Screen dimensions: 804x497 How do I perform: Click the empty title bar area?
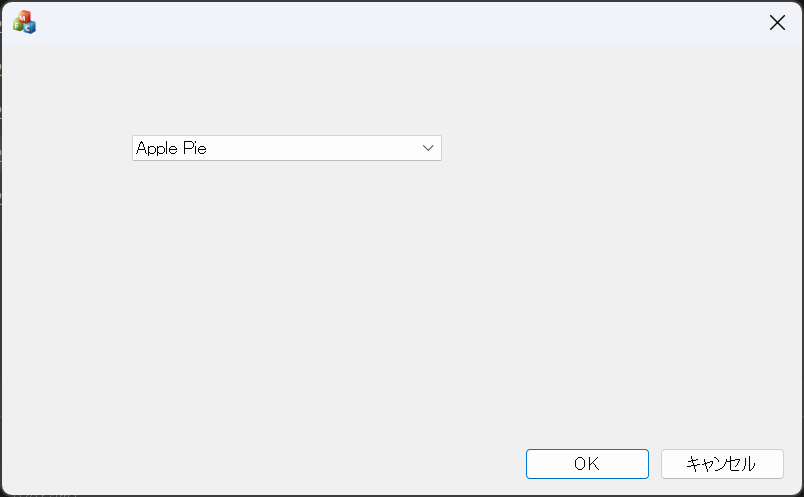(400, 23)
